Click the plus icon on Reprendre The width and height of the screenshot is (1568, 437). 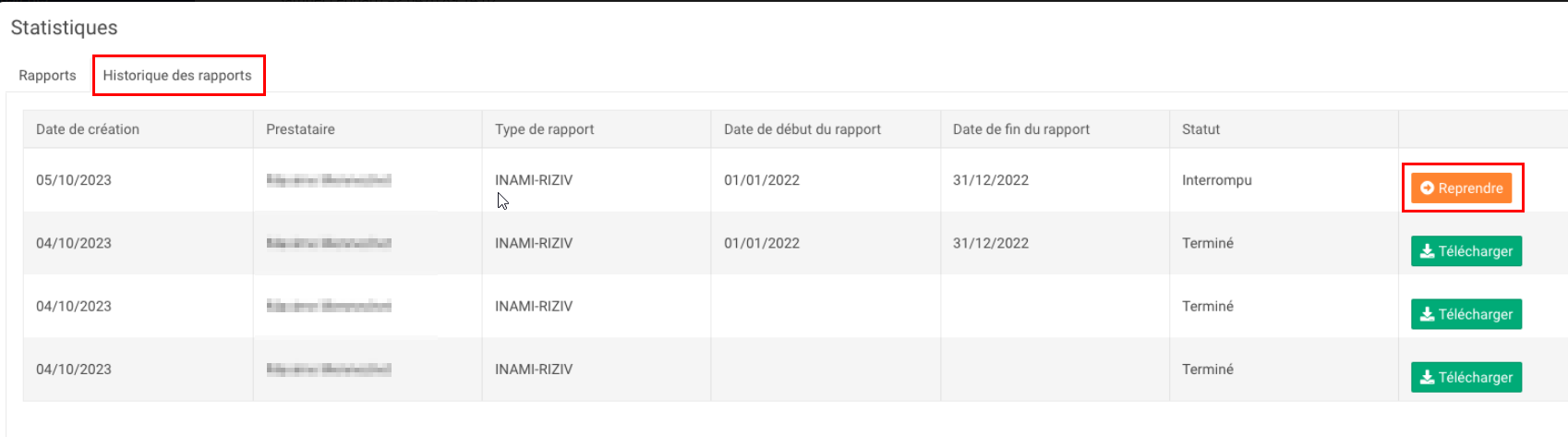coord(1427,188)
